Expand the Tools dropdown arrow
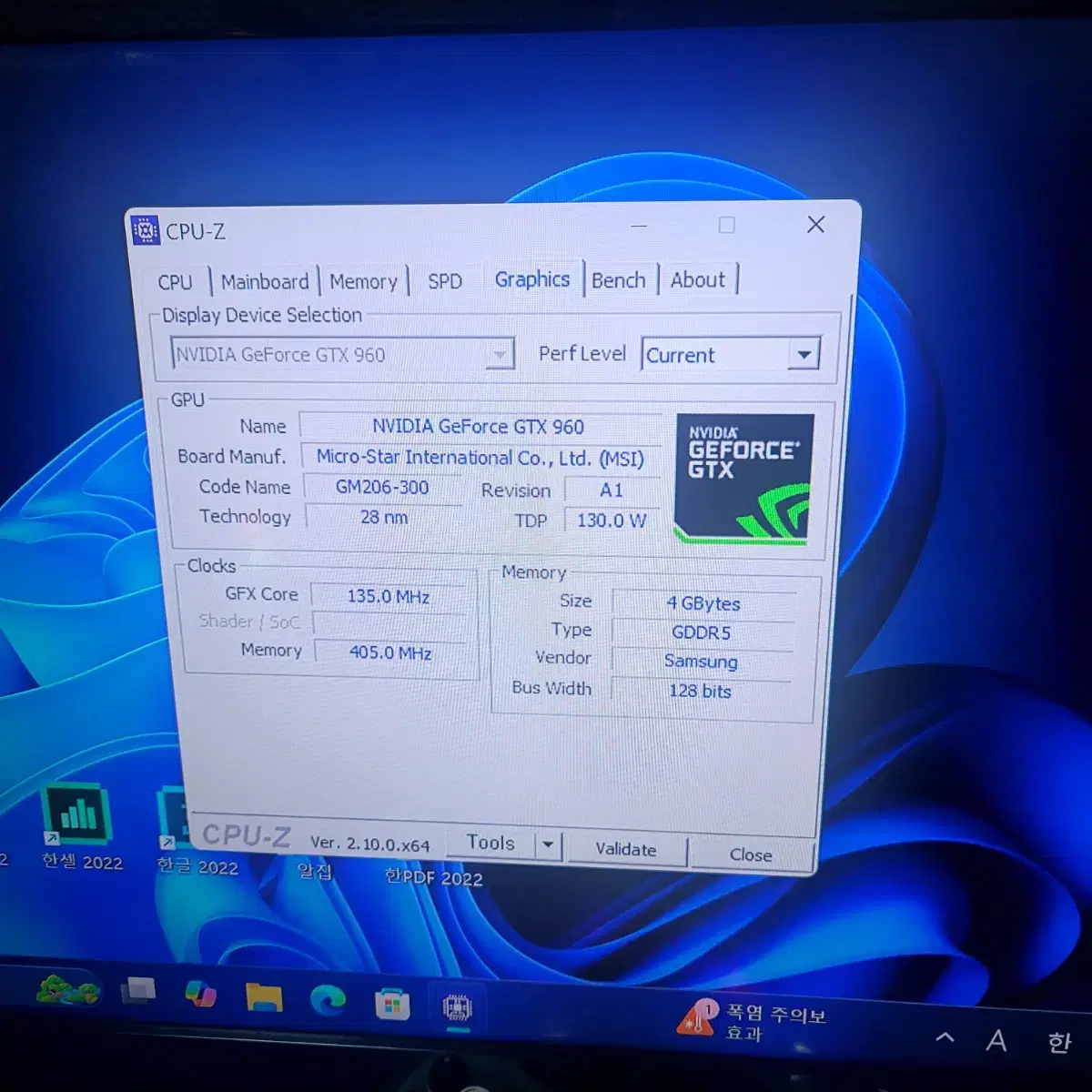This screenshot has width=1092, height=1092. click(x=548, y=844)
